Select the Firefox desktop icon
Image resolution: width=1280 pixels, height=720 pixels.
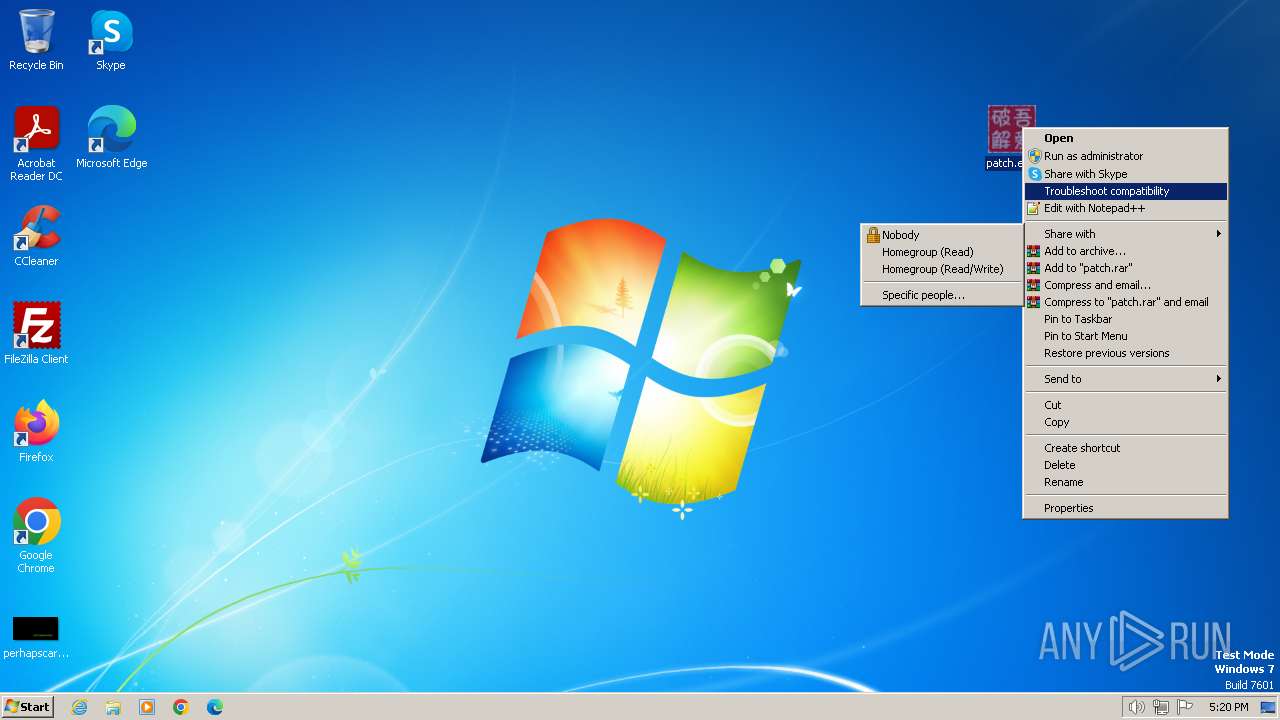point(36,432)
